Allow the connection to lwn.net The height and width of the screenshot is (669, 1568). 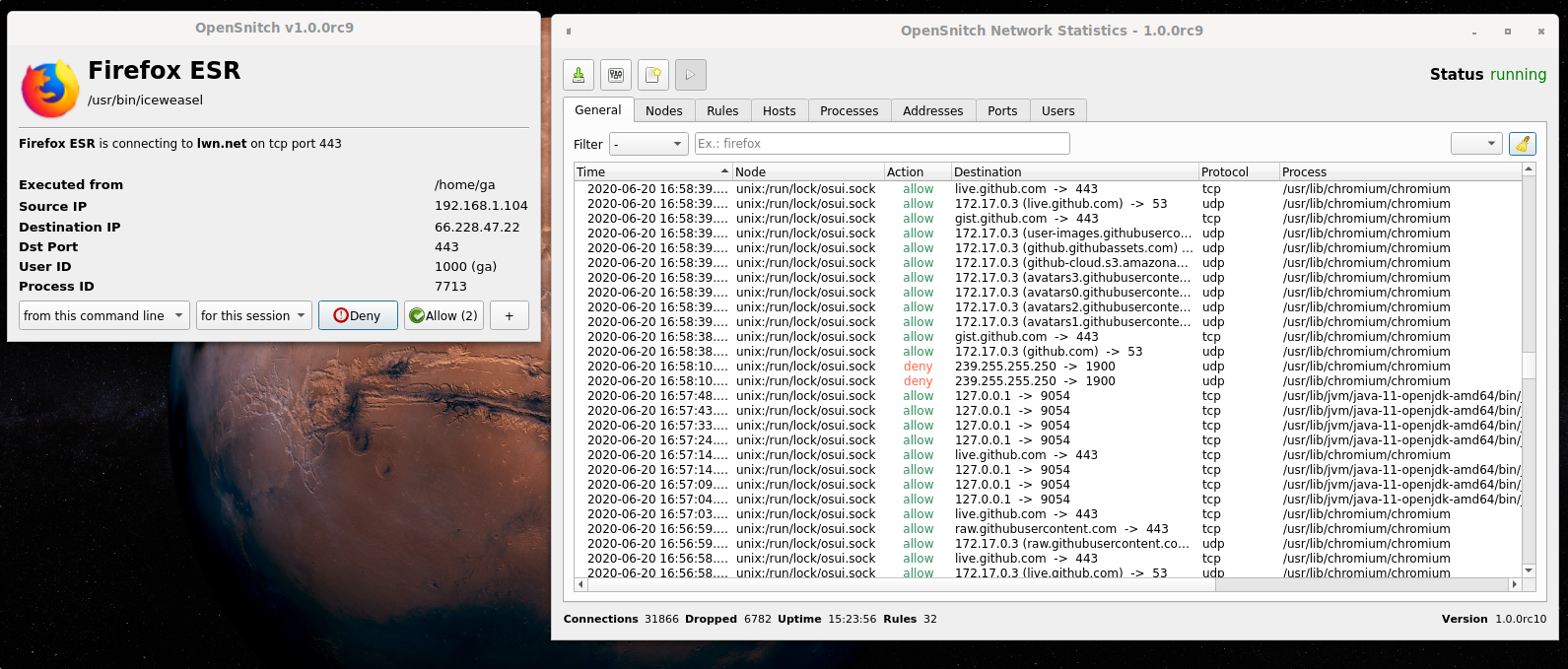(x=443, y=315)
